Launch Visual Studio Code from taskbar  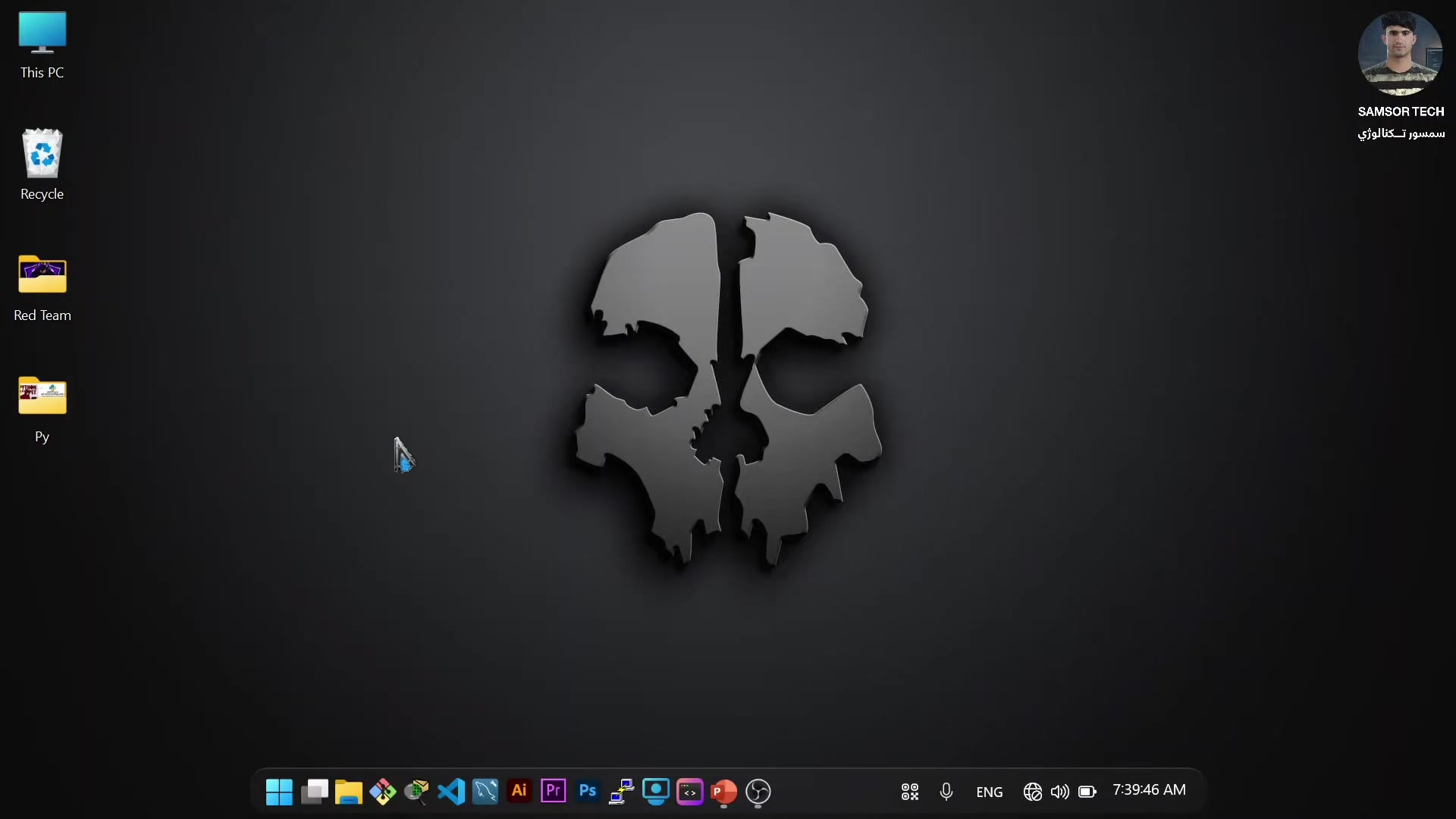(451, 792)
